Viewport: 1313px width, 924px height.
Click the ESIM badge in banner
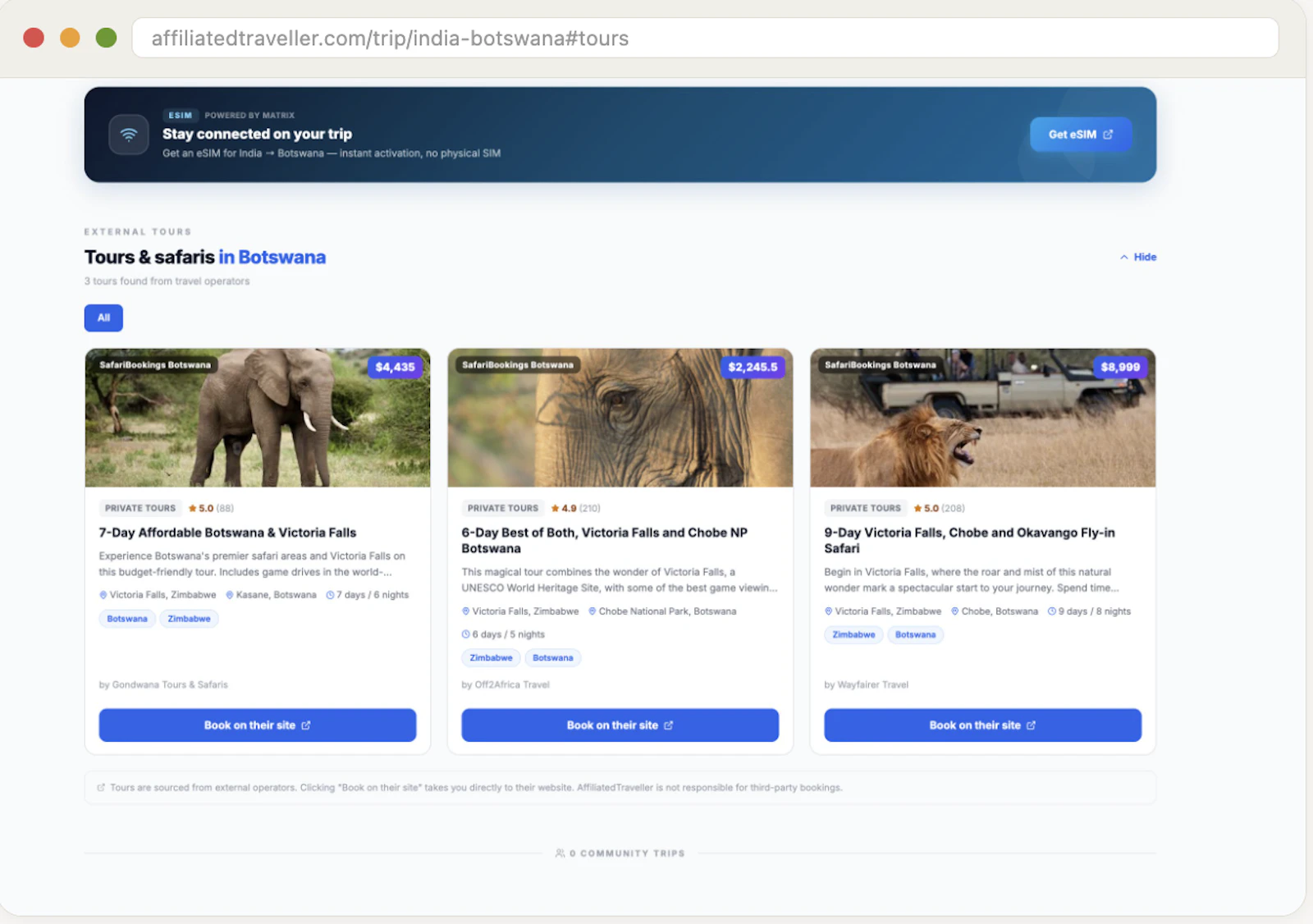pyautogui.click(x=181, y=115)
